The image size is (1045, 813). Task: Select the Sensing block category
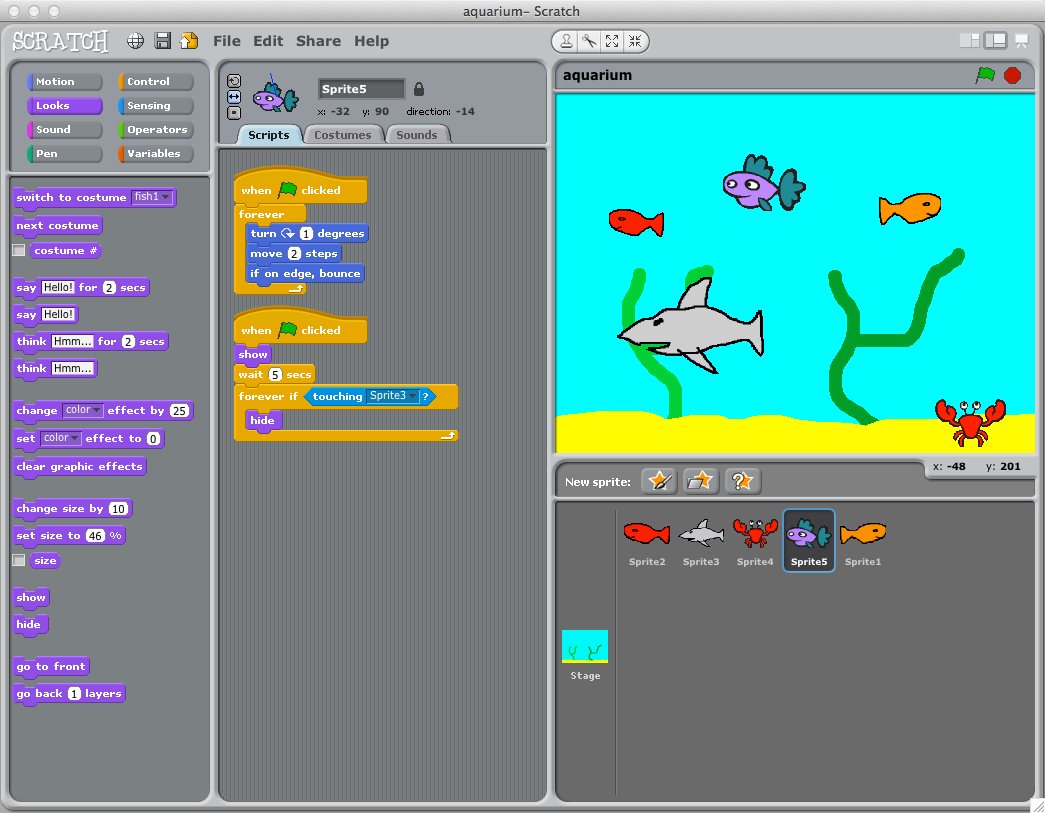click(155, 105)
